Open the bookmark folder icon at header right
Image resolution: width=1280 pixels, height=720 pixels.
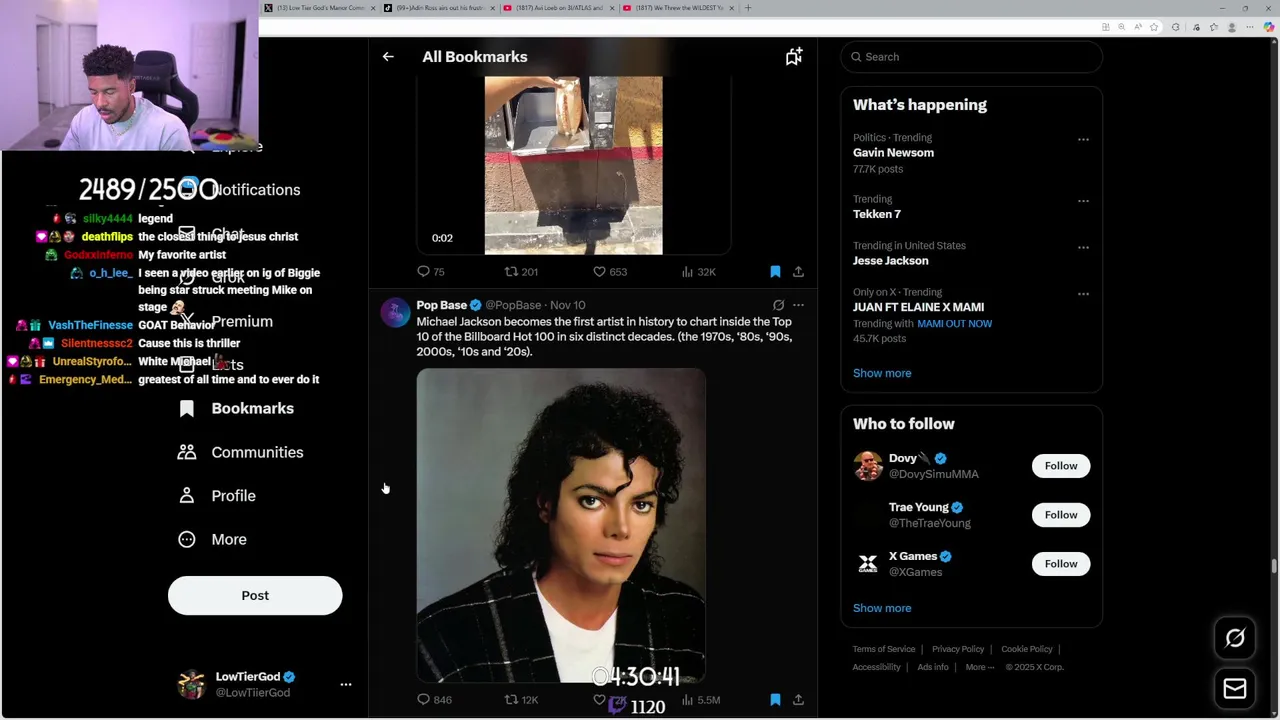793,57
